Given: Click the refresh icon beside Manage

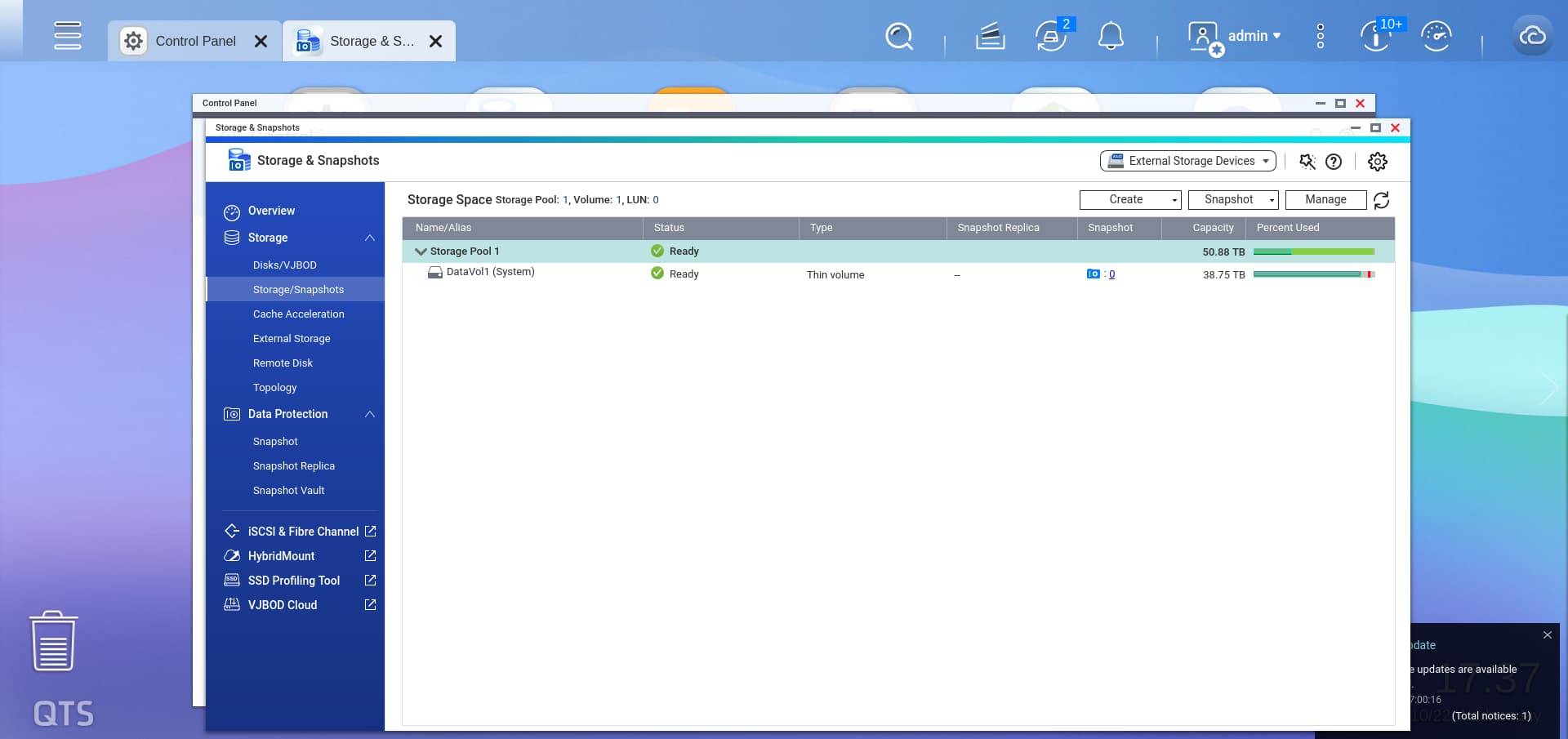Looking at the screenshot, I should click(x=1381, y=200).
